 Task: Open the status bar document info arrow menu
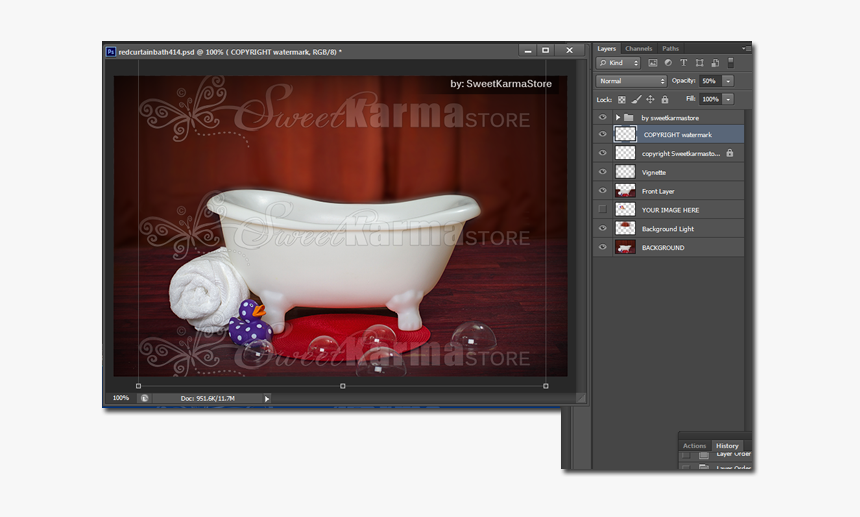coord(267,399)
